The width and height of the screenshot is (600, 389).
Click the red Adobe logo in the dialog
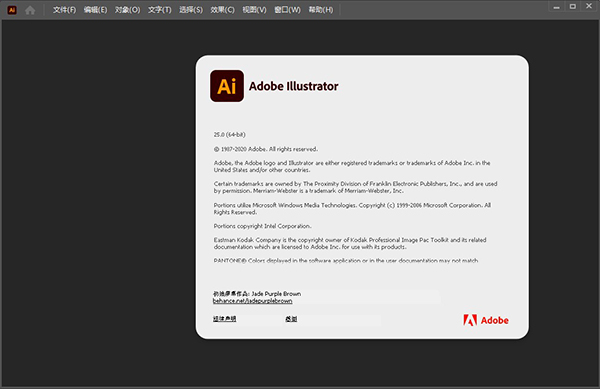pyautogui.click(x=486, y=320)
